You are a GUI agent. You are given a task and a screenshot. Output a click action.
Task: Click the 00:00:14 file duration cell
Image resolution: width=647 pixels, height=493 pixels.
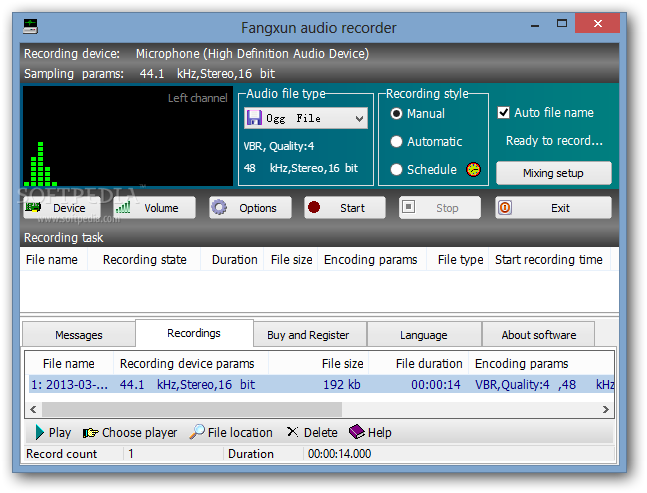436,384
